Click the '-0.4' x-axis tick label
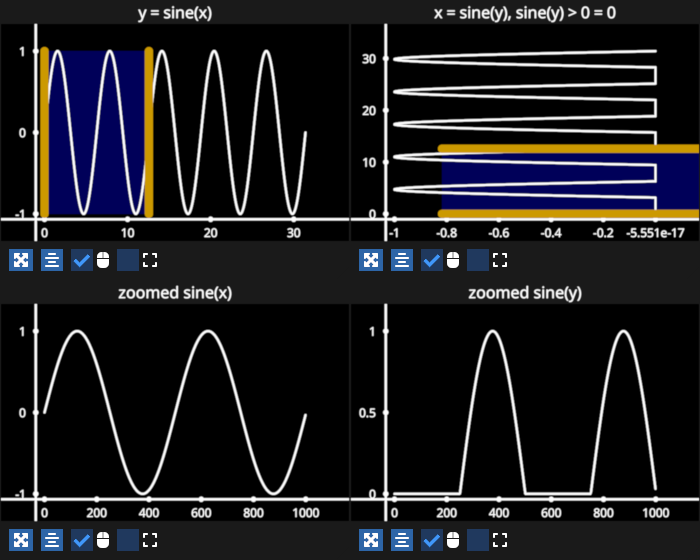 tap(551, 233)
